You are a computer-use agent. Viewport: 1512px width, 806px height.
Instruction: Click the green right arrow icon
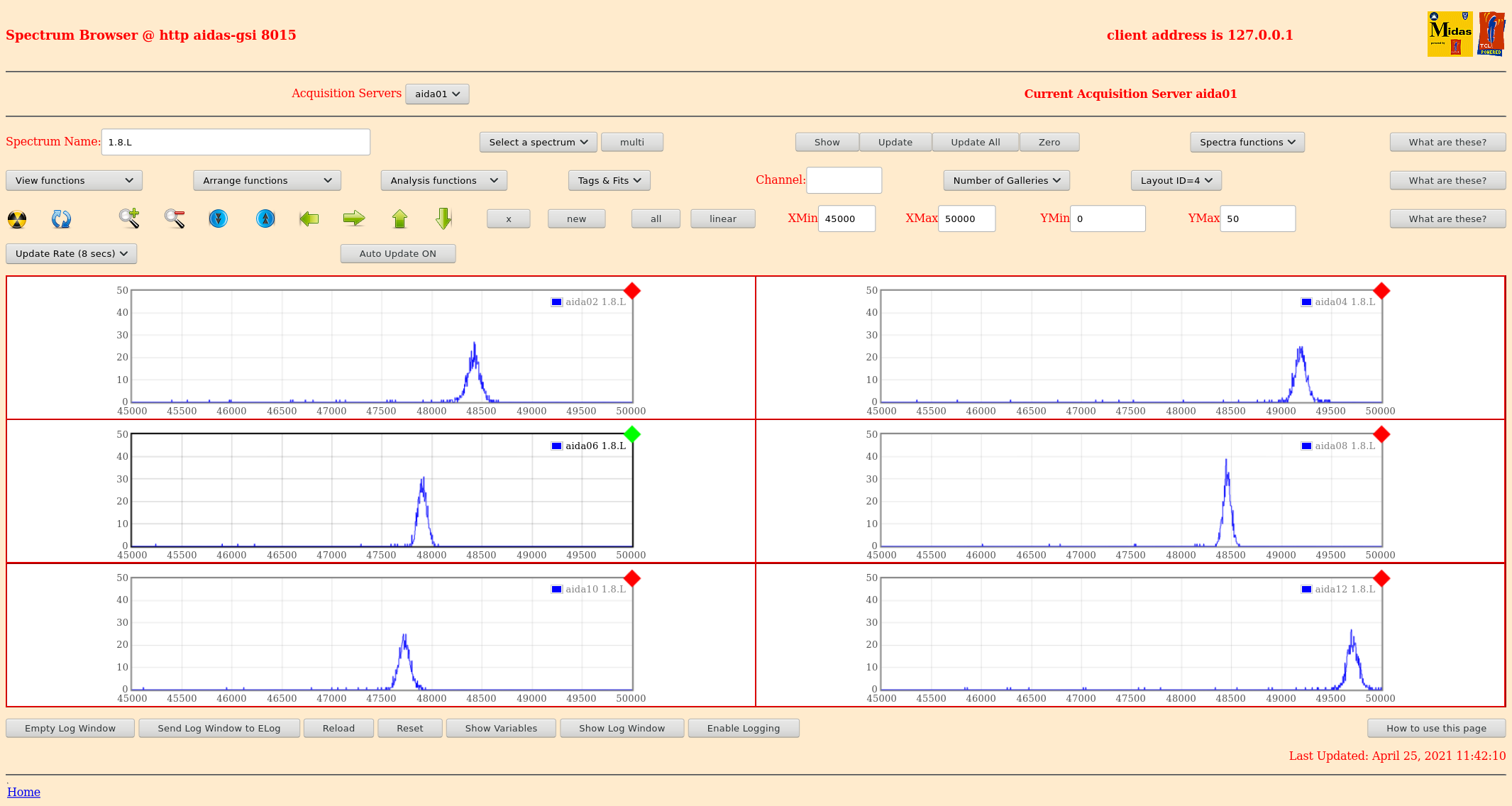[x=354, y=219]
